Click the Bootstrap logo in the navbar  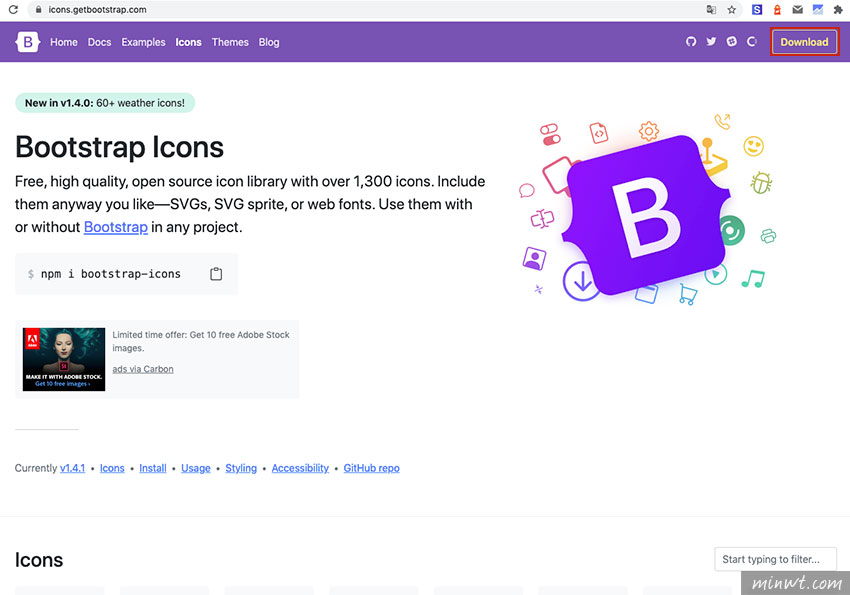coord(28,42)
